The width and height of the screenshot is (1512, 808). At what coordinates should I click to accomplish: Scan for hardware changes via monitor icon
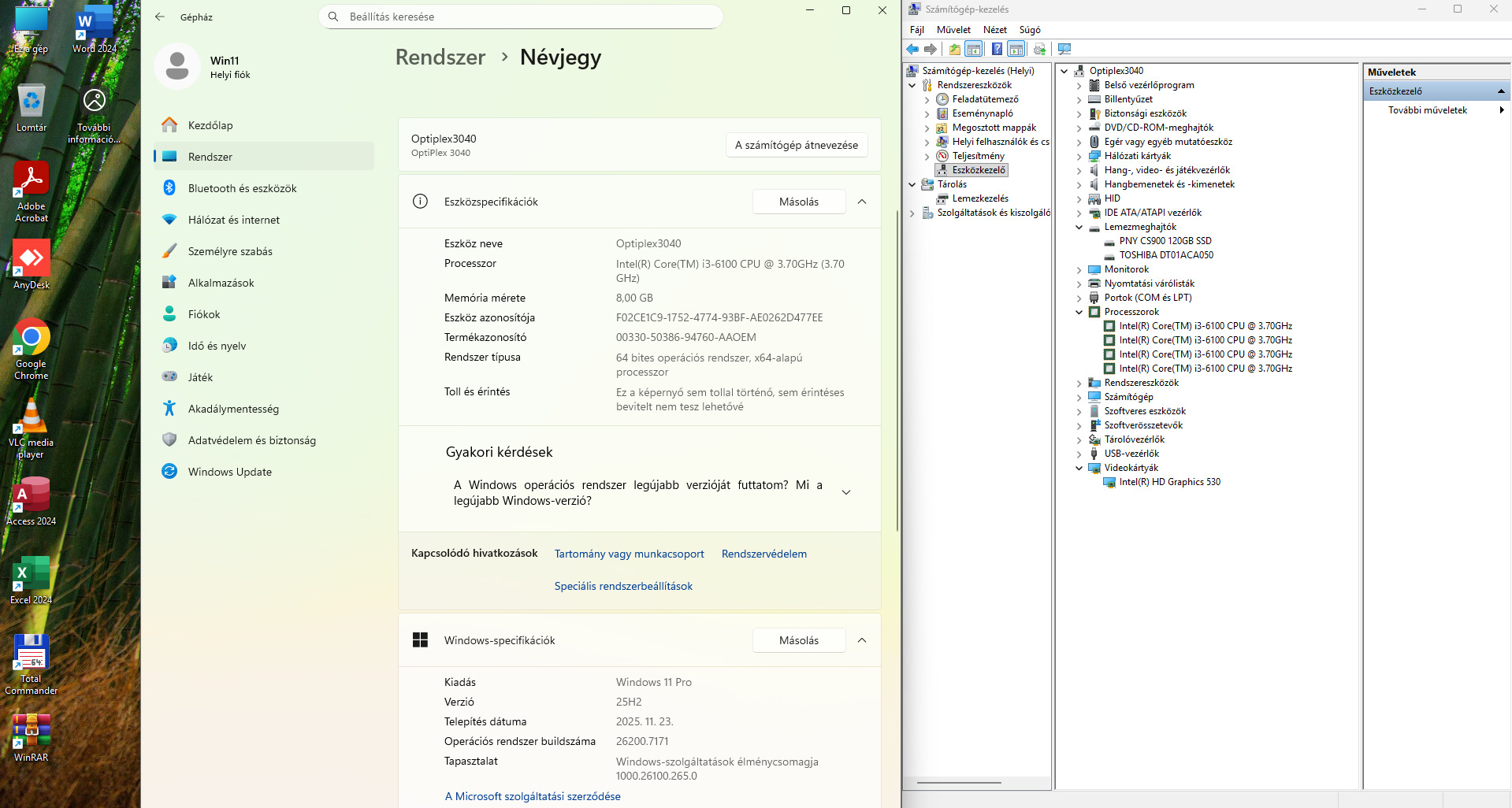[x=1064, y=49]
